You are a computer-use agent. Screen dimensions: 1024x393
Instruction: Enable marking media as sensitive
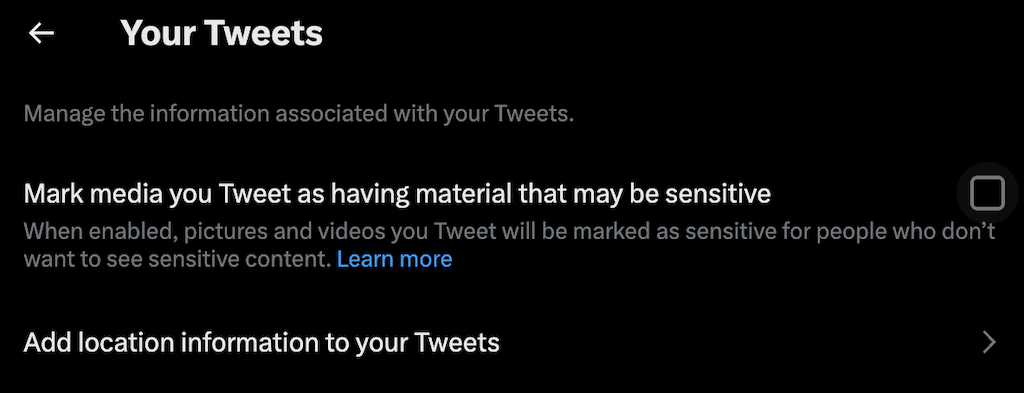987,193
